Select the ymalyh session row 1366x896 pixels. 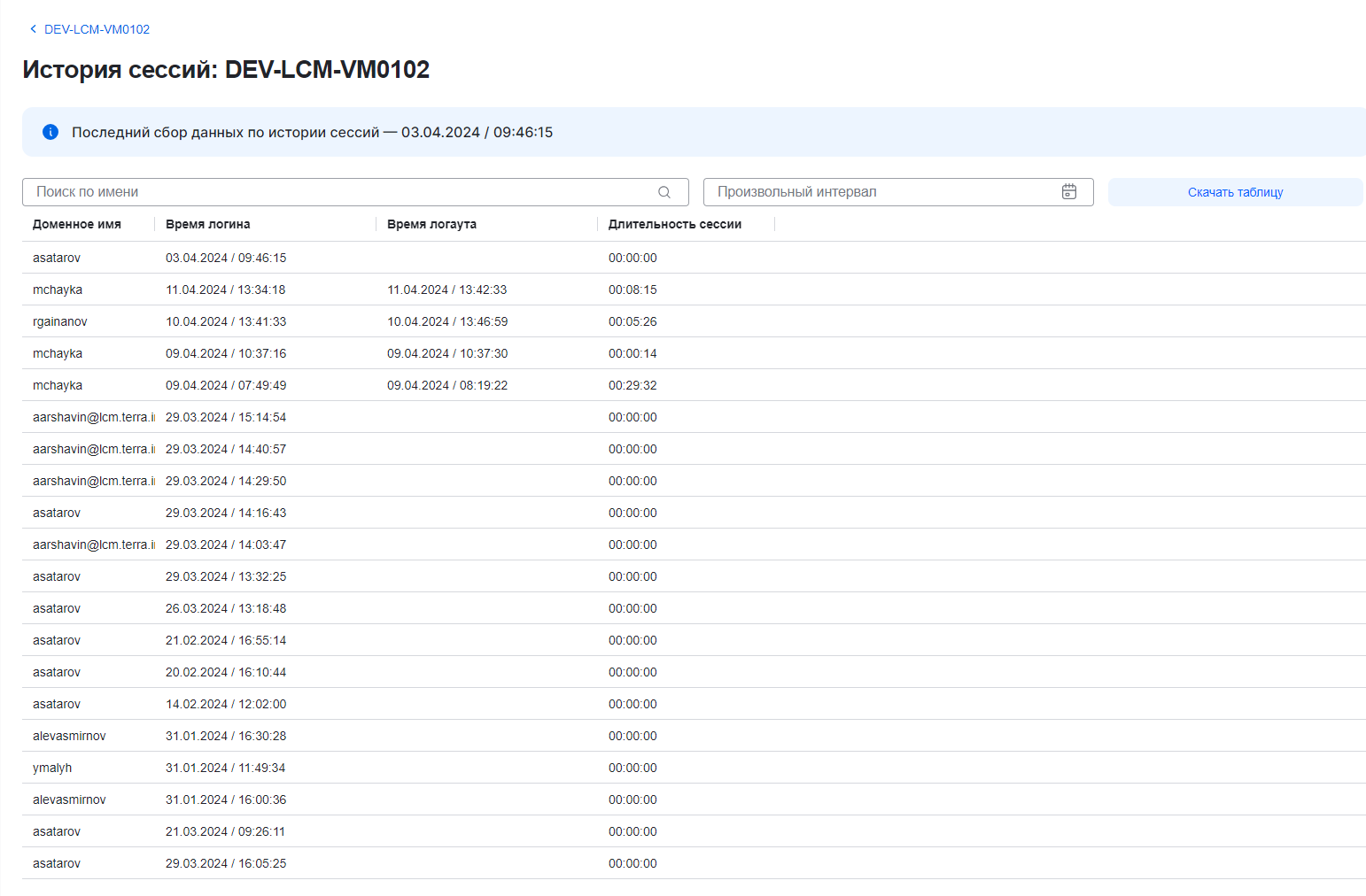pos(52,768)
